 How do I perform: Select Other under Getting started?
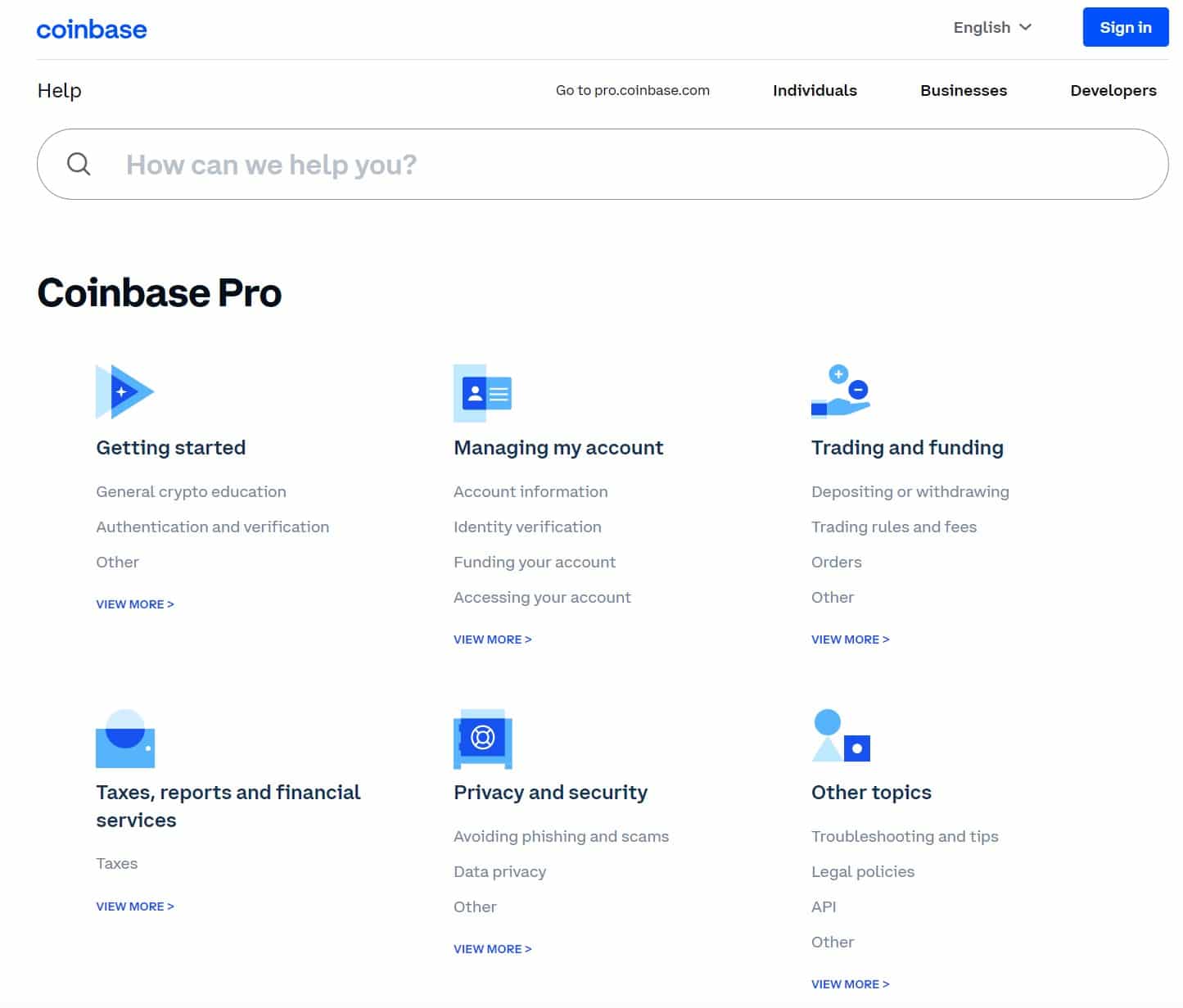point(118,562)
